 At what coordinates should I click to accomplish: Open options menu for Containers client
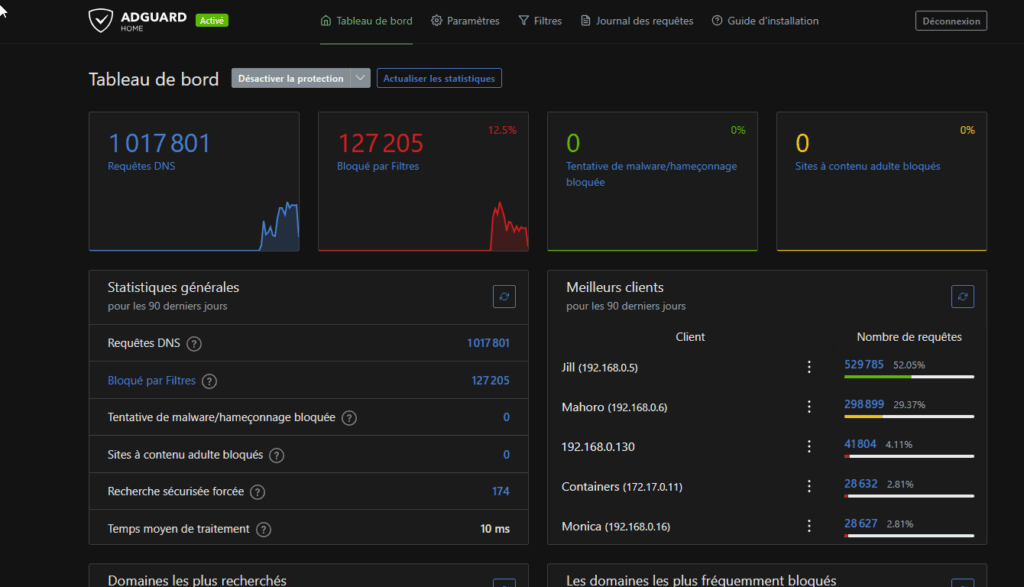pos(809,486)
